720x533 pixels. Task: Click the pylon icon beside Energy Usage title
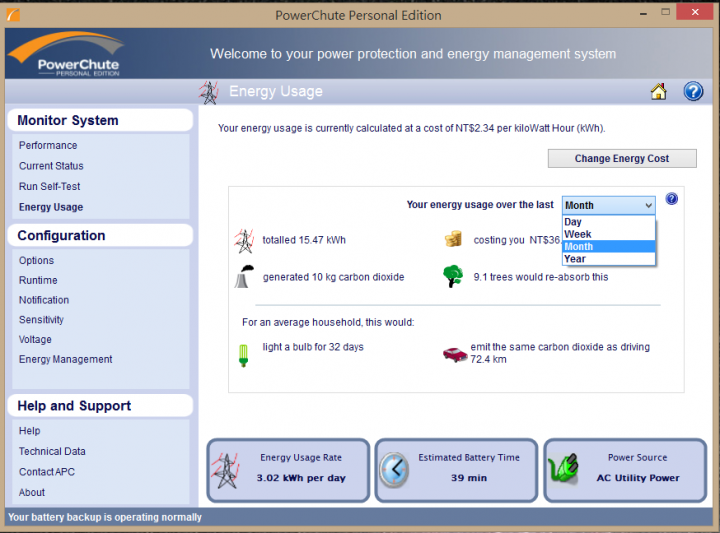pyautogui.click(x=209, y=92)
